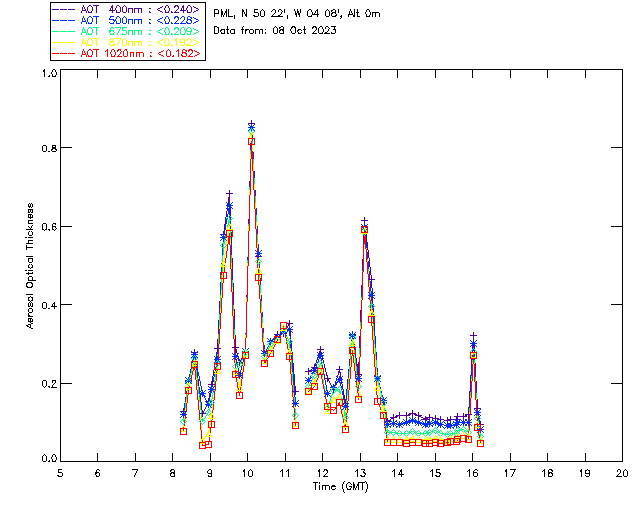Click the x-axis label 8
The image size is (640, 512).
[173, 473]
